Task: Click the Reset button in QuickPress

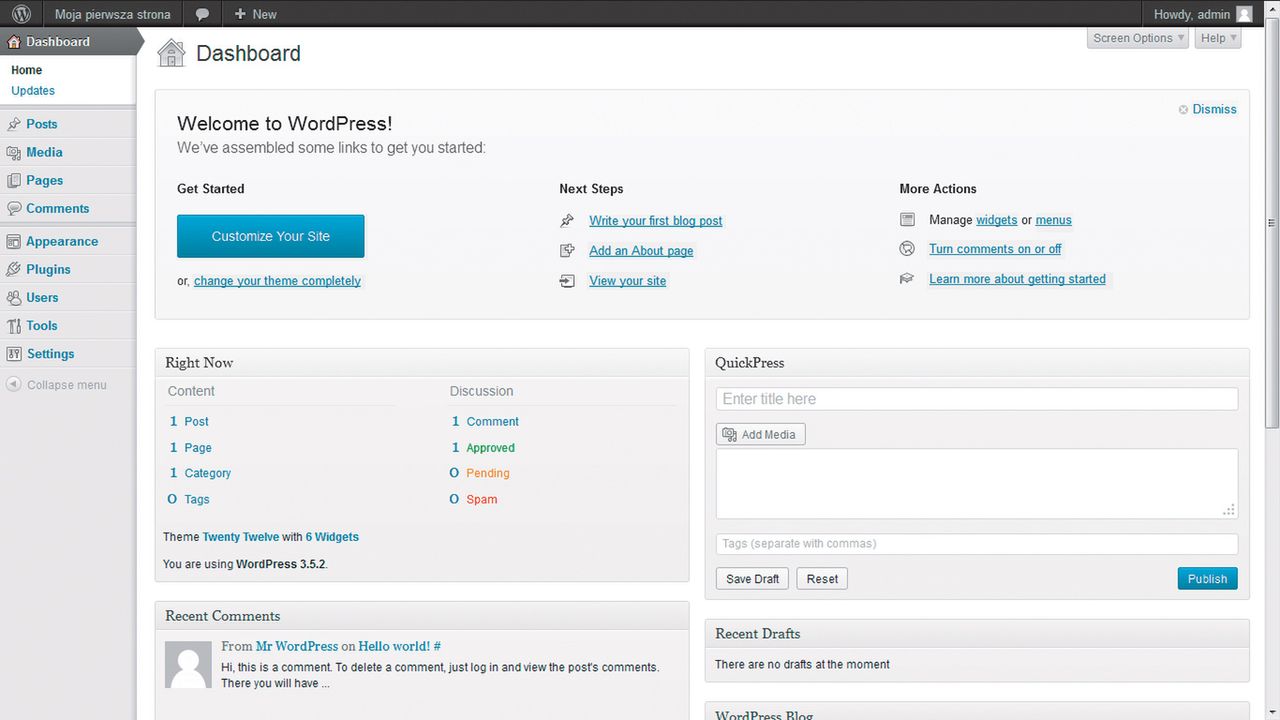Action: [x=822, y=579]
